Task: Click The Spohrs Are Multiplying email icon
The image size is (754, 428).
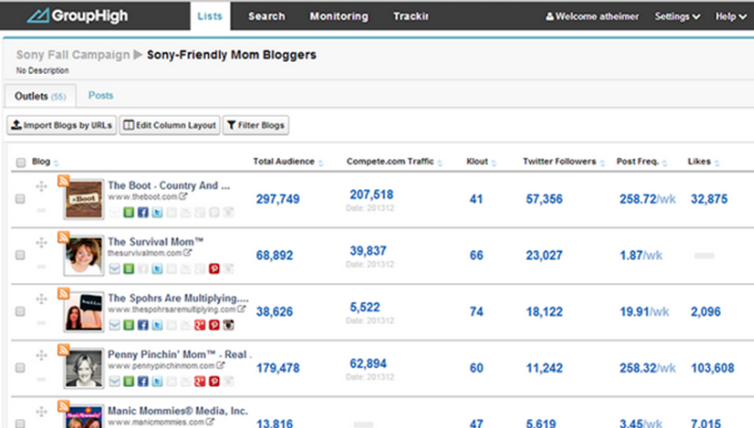Action: pos(114,325)
